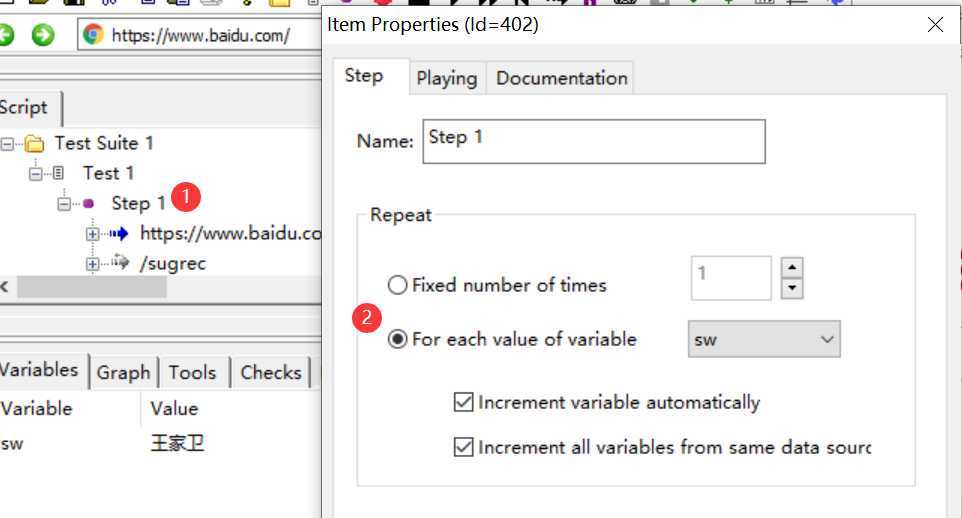Click the green back arrow button

(6, 35)
